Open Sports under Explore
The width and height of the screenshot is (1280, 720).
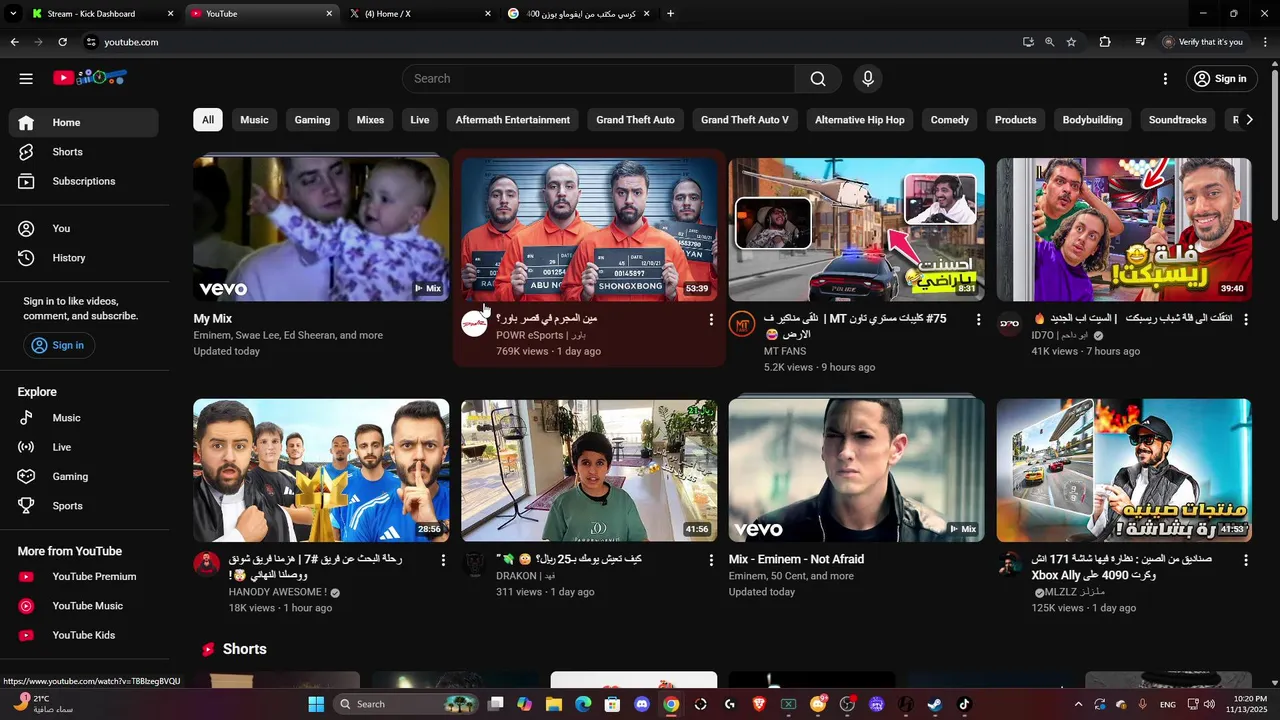(x=84, y=506)
